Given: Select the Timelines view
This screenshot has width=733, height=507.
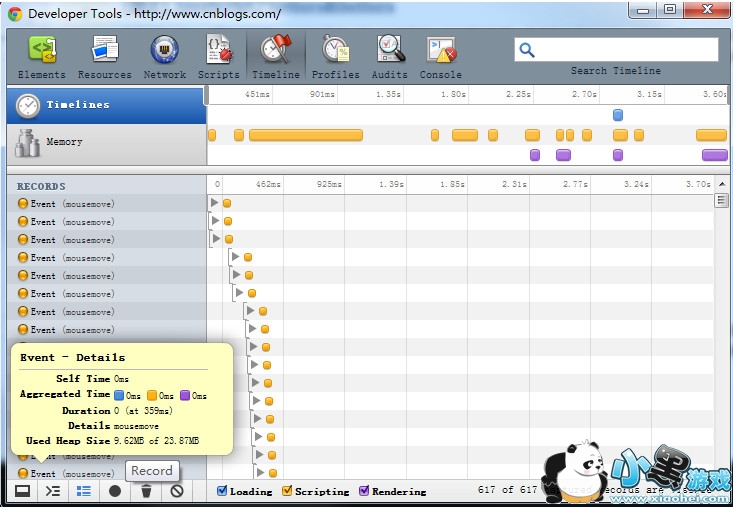Looking at the screenshot, I should pos(107,105).
